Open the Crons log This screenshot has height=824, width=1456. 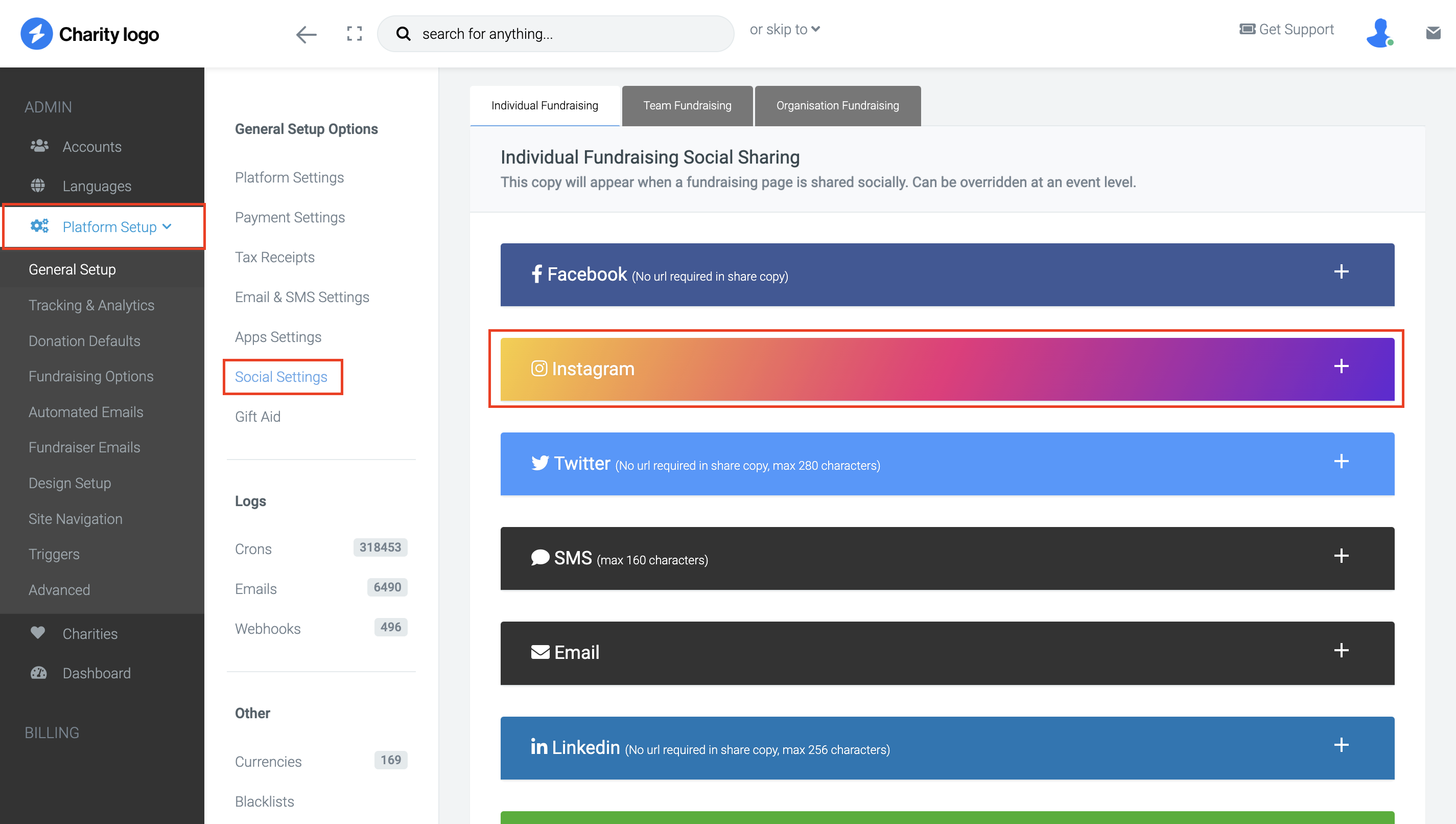click(253, 548)
